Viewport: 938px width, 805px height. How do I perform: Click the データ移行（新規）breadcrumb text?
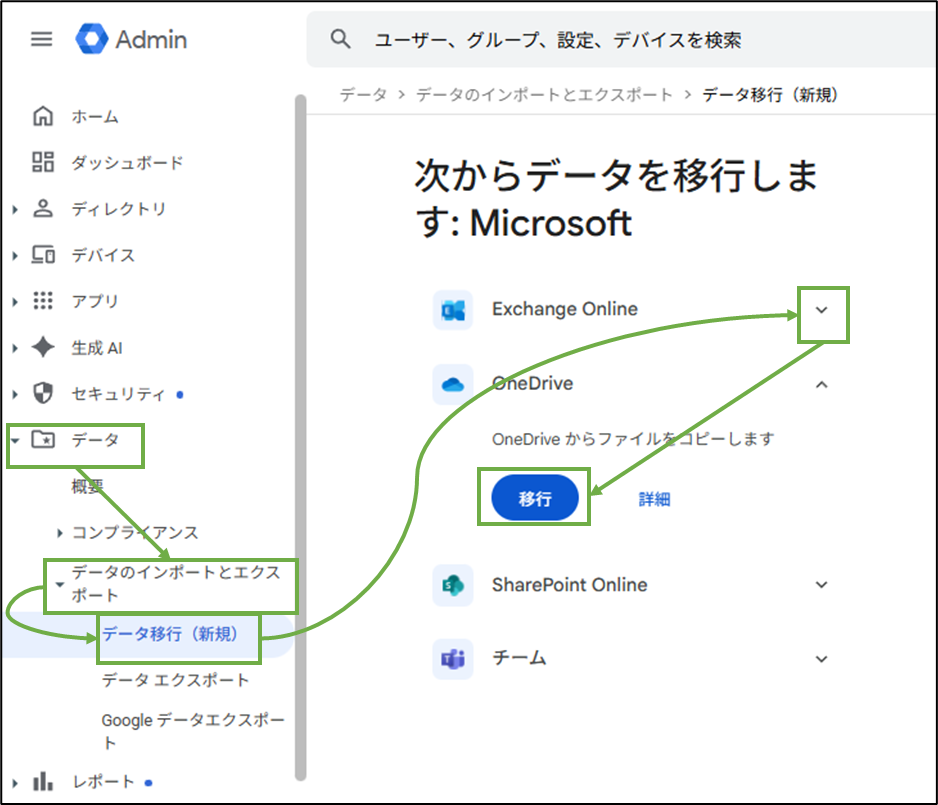click(770, 94)
